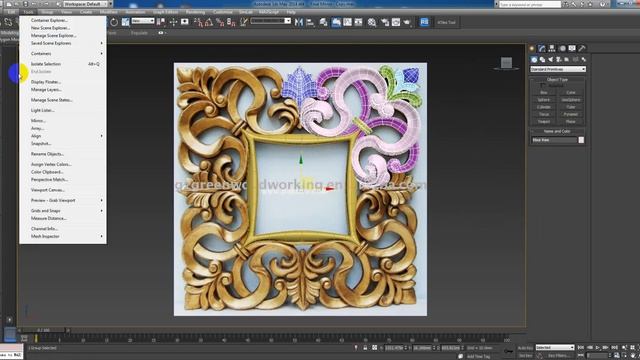640x360 pixels.
Task: Toggle the Auto Key button
Action: [525, 348]
